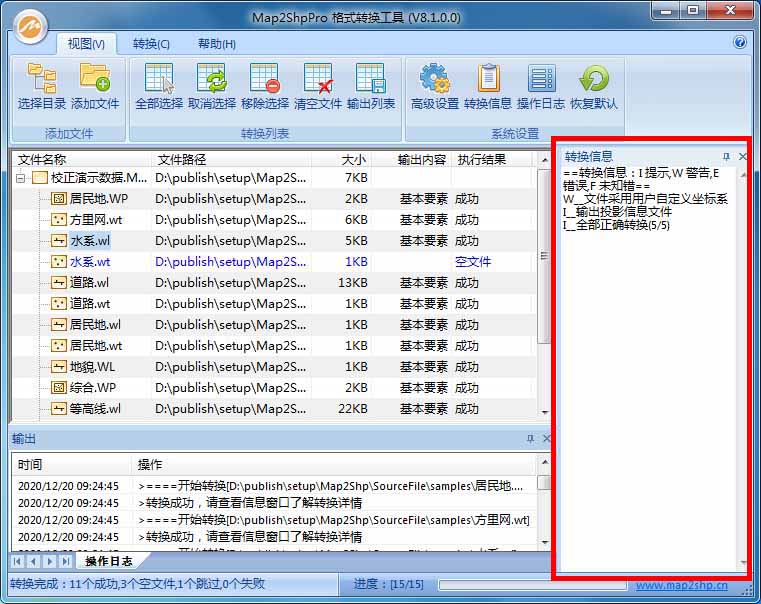Click the conversion progress bar
Screen dimensions: 761x604
click(533, 585)
